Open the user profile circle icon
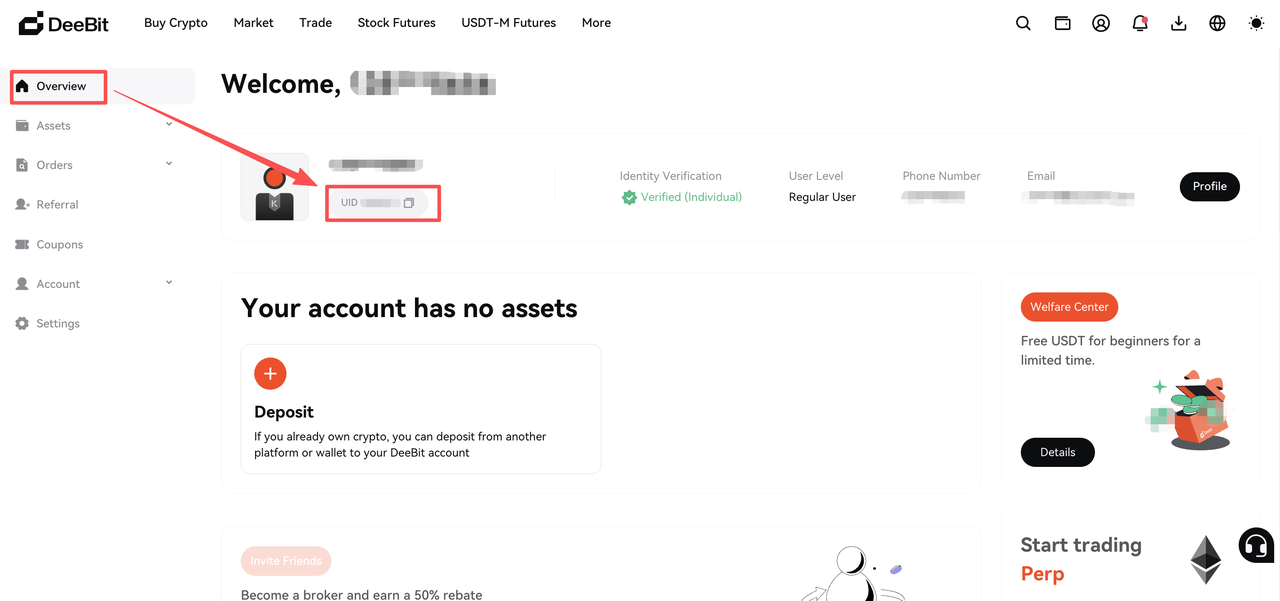 pos(1101,23)
